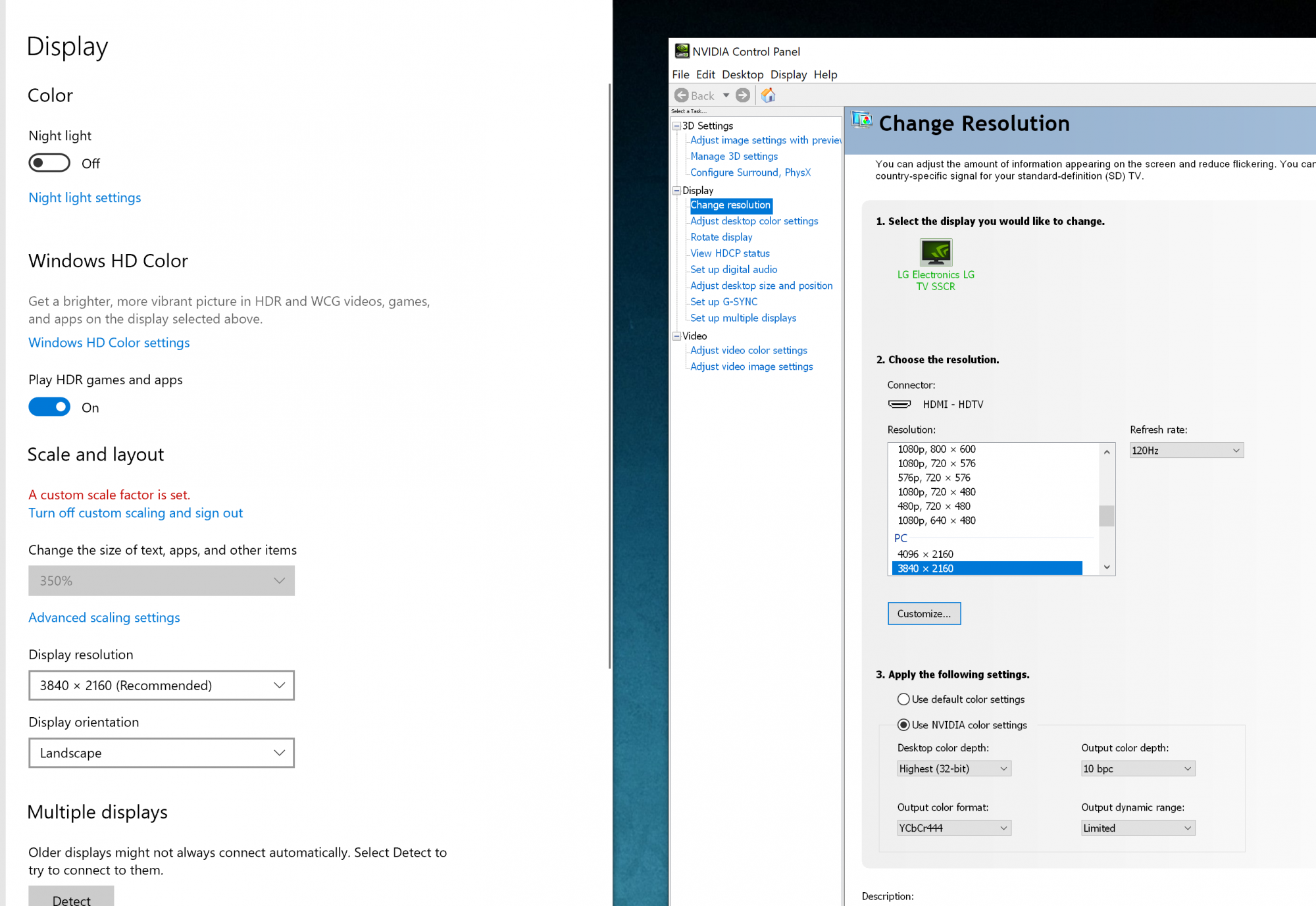Select Change resolution tree item
1316x906 pixels.
point(730,205)
